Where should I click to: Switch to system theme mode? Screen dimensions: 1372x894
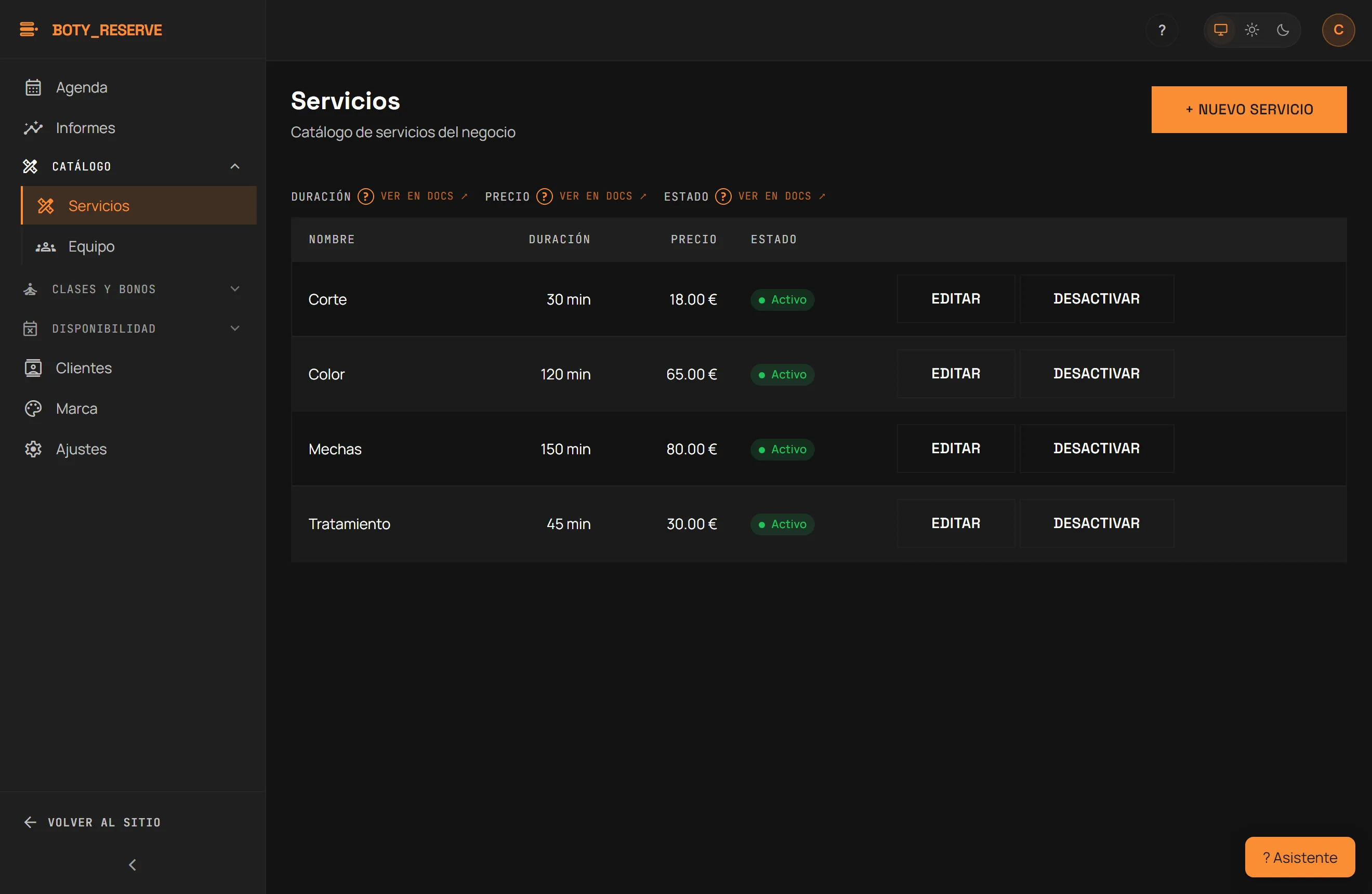coord(1220,30)
